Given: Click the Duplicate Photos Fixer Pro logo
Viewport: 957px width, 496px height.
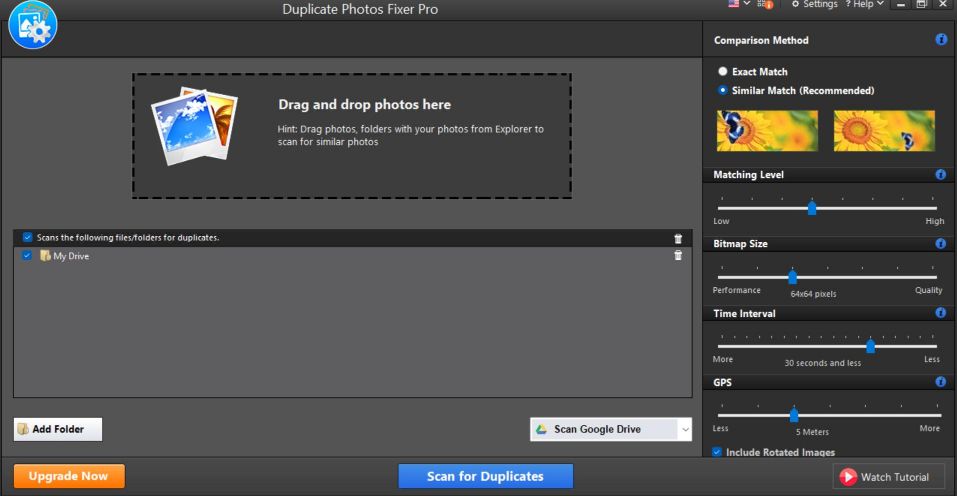Looking at the screenshot, I should pos(32,24).
